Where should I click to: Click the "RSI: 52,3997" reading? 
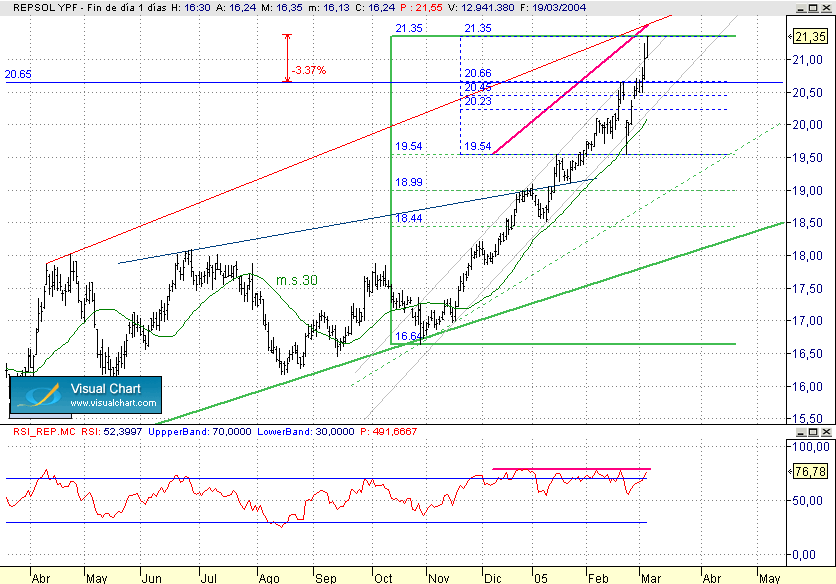[x=111, y=431]
